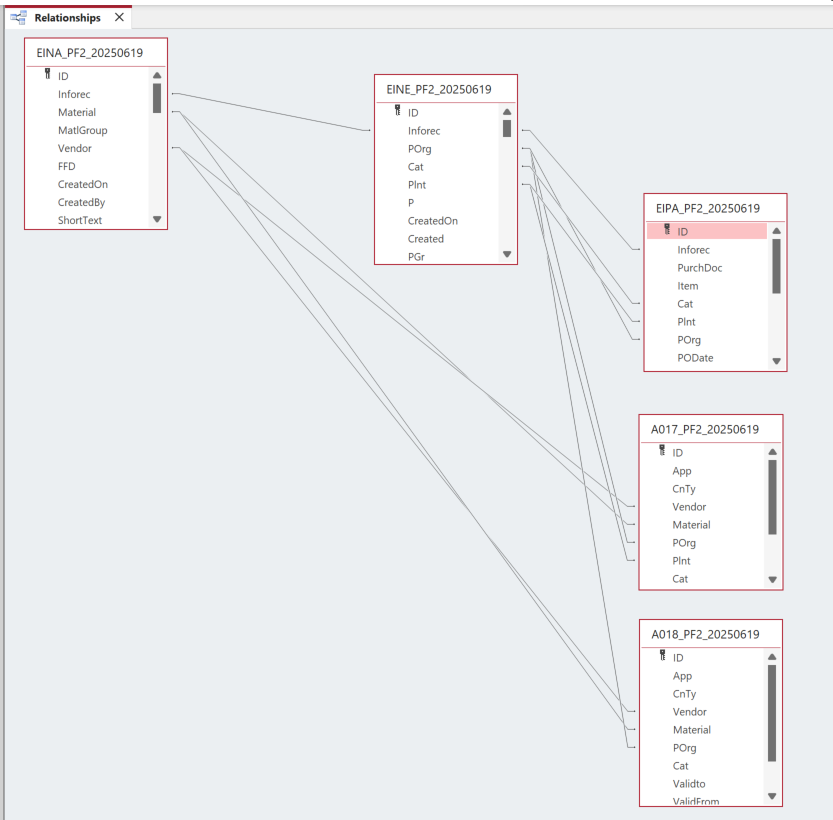Select PurchDoc field in EIPA_PF2_20250619
Image resolution: width=833 pixels, height=820 pixels.
[x=699, y=268]
